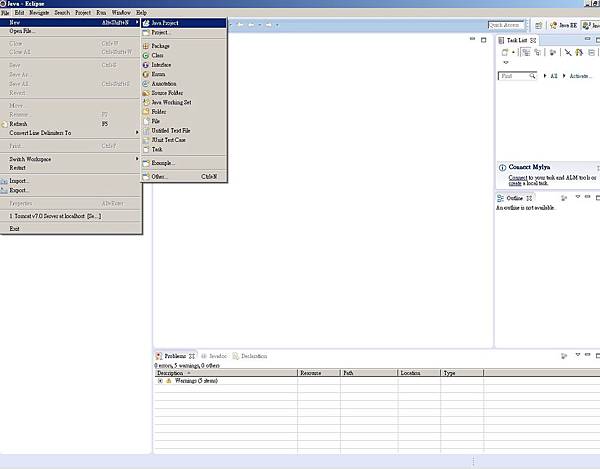The image size is (600, 469).
Task: Open the Switch Workspace submenu arrow
Action: [138, 159]
